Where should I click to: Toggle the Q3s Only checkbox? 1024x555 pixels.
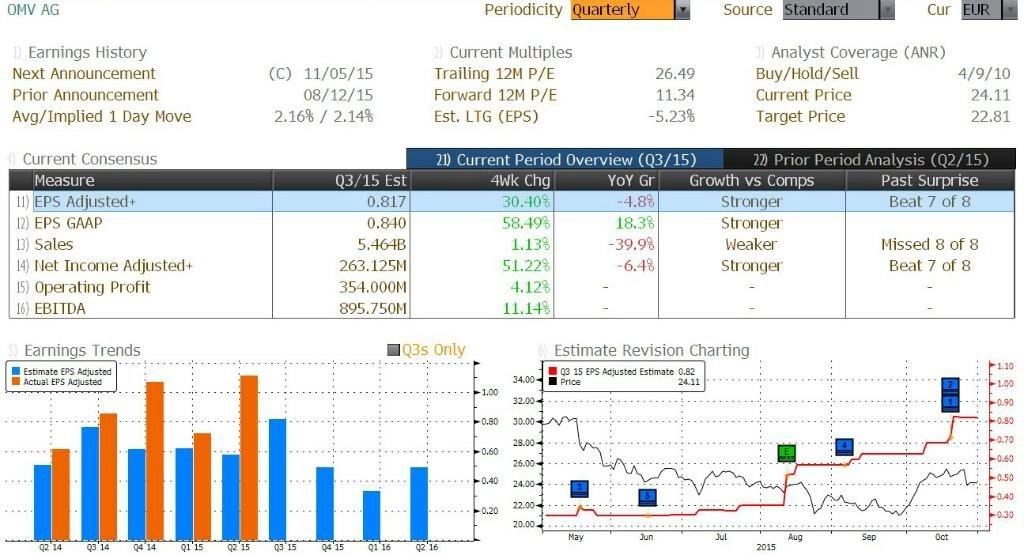tap(393, 351)
